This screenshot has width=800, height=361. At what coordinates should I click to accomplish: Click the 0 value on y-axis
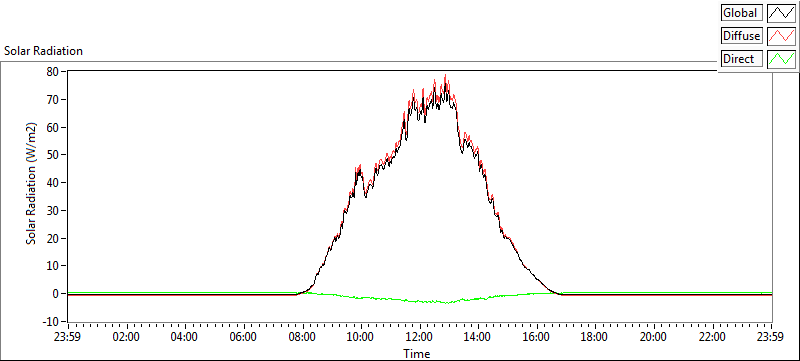(x=55, y=294)
